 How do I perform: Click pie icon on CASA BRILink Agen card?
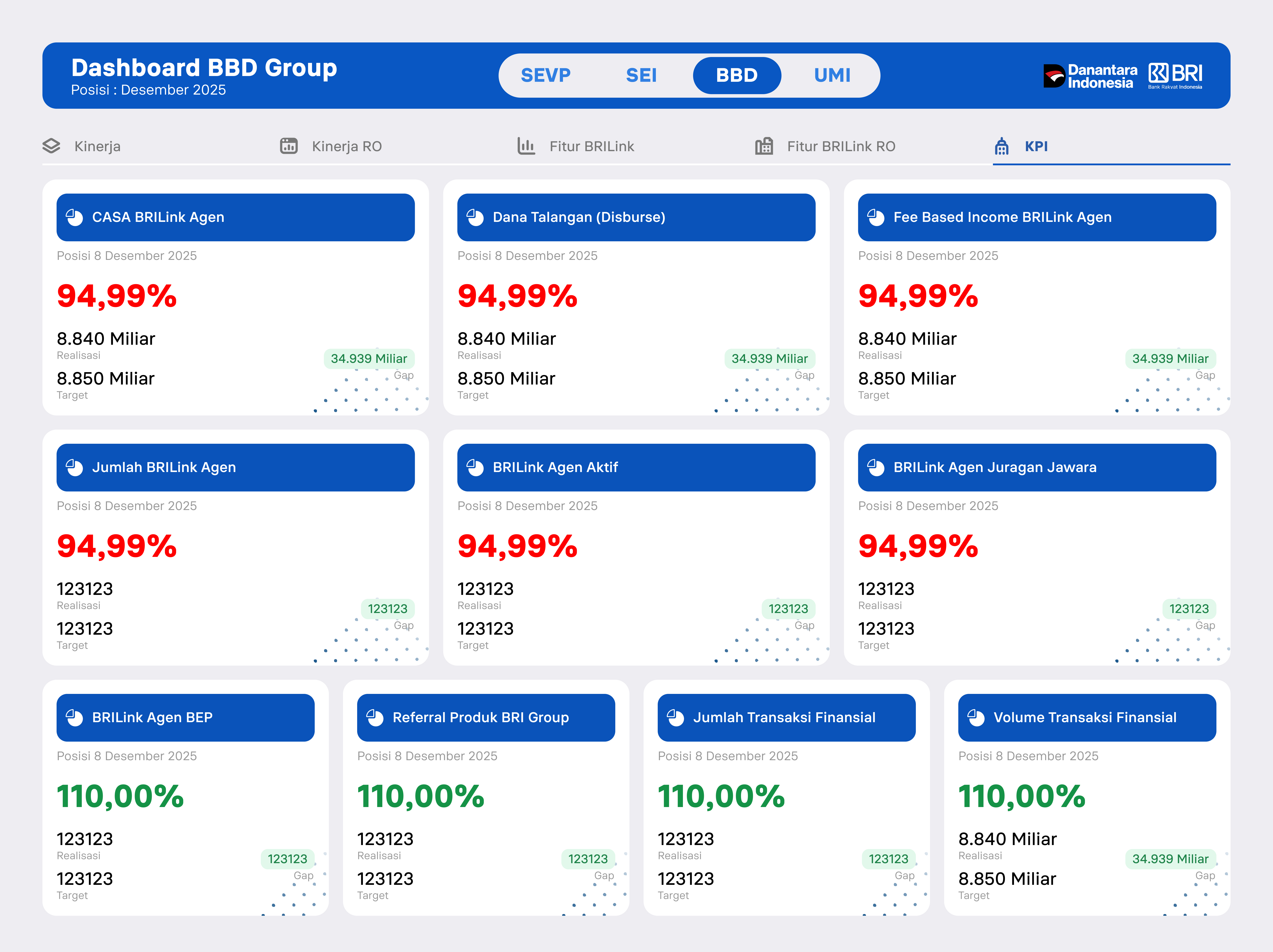pos(74,218)
